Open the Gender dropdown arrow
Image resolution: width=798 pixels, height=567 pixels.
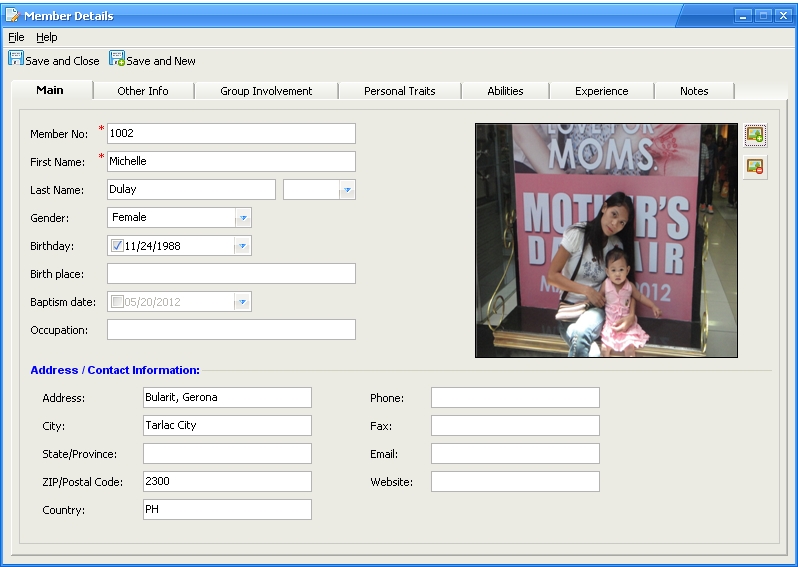point(243,218)
